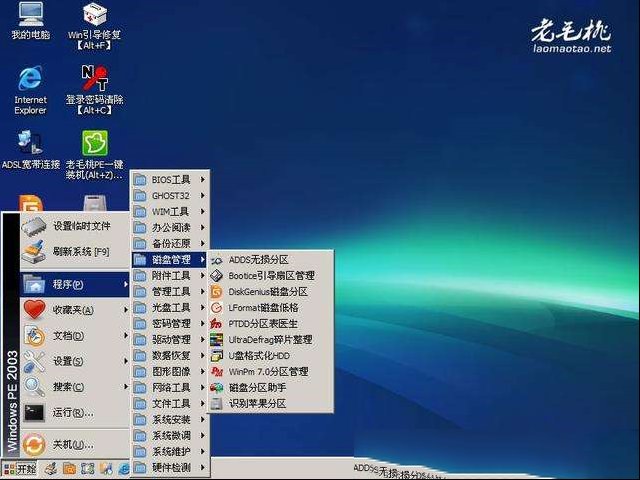Viewport: 640px width, 480px height.
Task: Open the 系统微调 menu folder
Action: [170, 436]
